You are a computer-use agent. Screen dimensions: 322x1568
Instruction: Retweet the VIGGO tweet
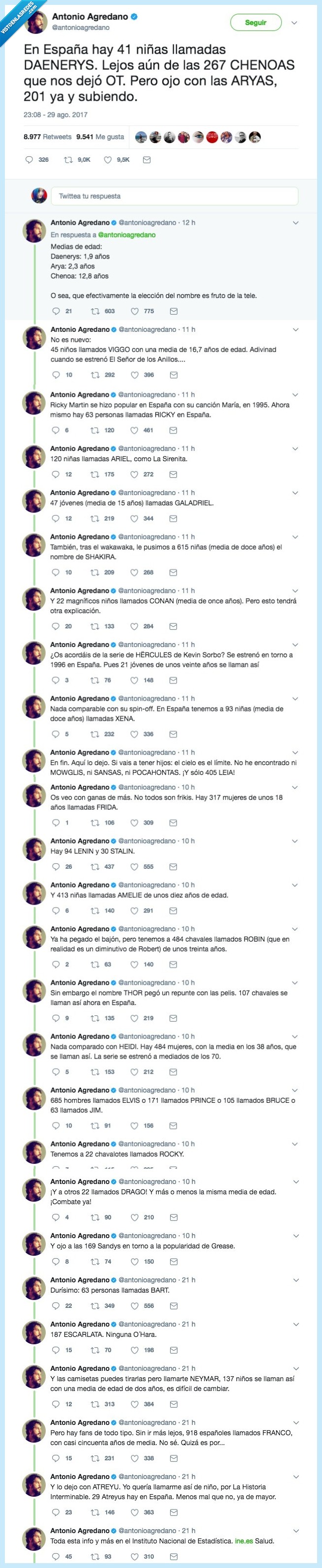pyautogui.click(x=95, y=375)
